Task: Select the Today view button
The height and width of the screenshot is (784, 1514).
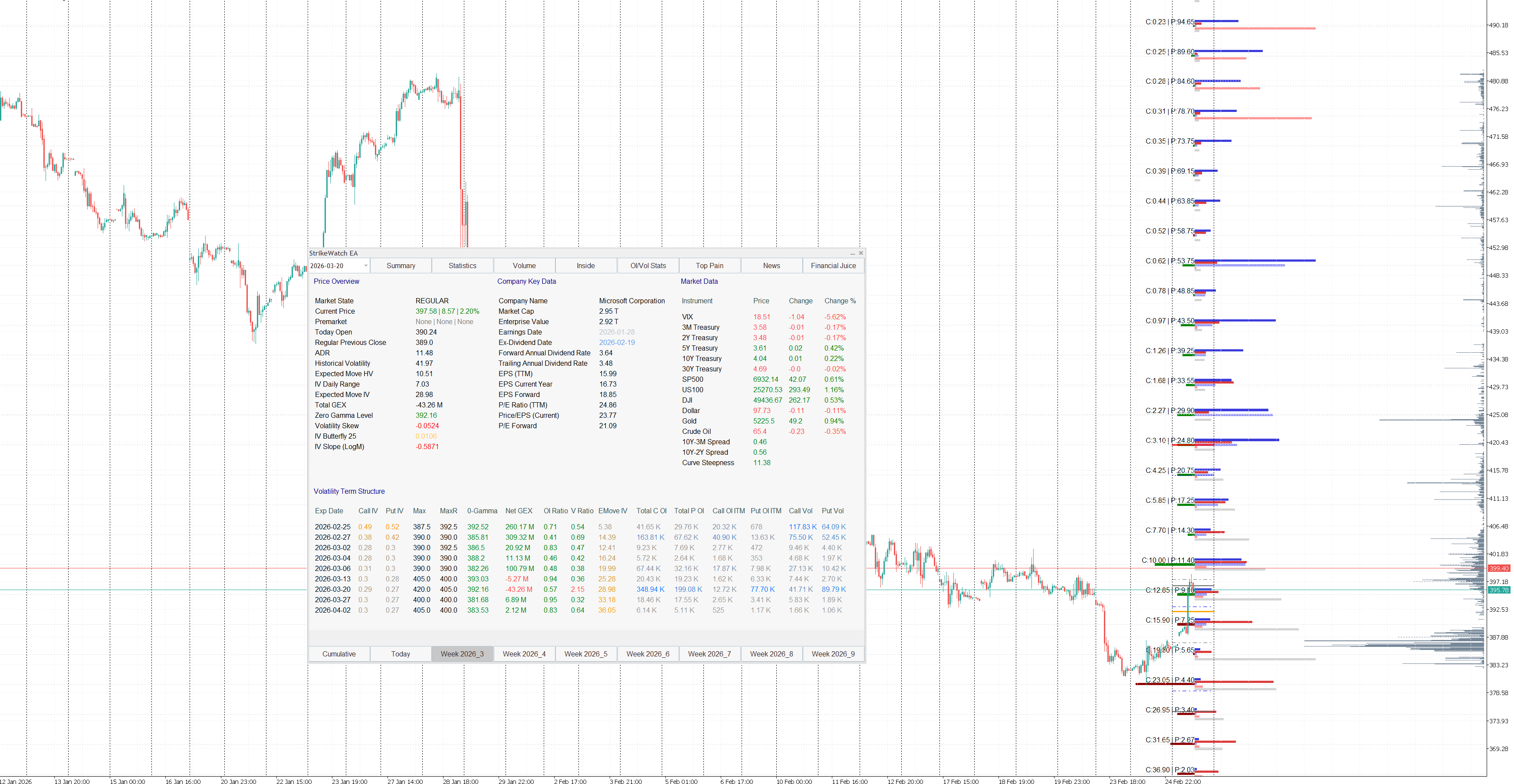Action: coord(400,653)
